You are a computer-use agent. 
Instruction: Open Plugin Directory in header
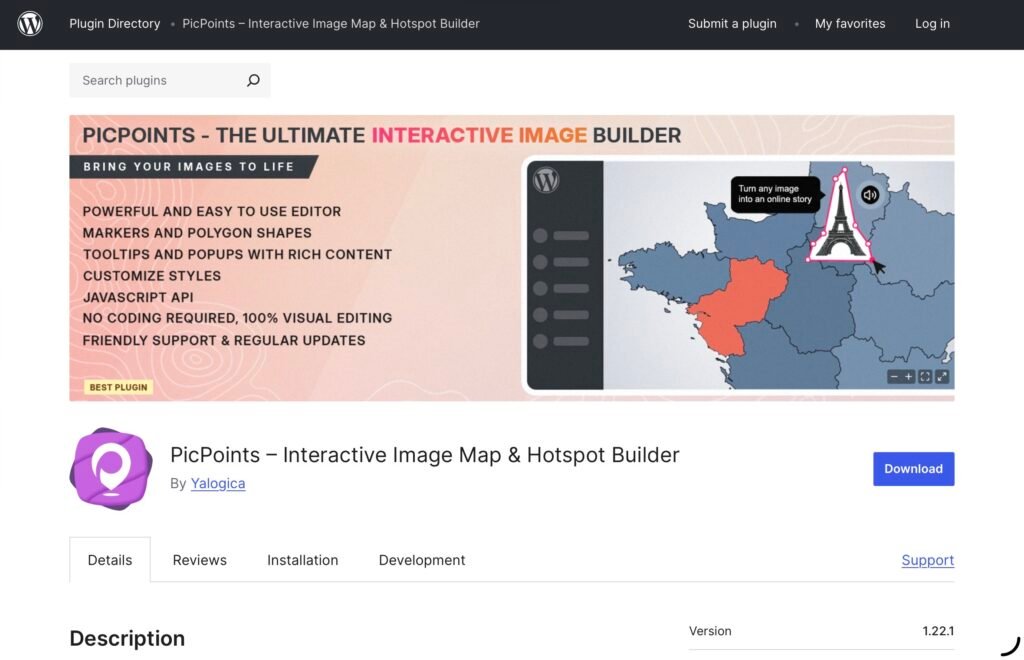pyautogui.click(x=115, y=24)
